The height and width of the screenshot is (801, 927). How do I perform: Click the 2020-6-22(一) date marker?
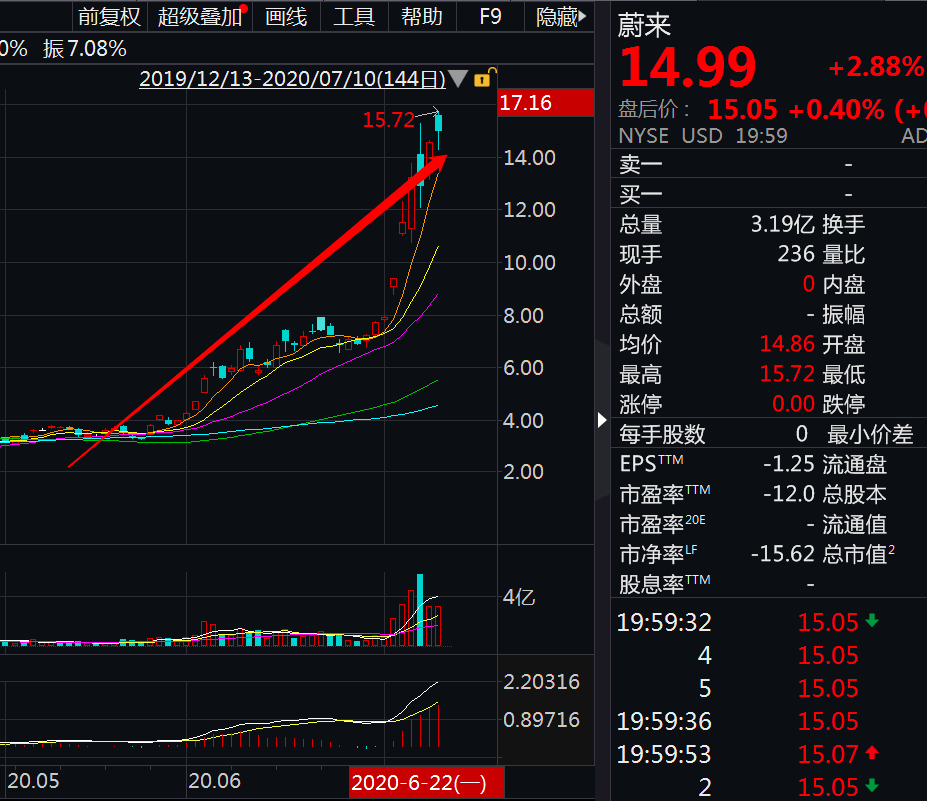point(426,783)
